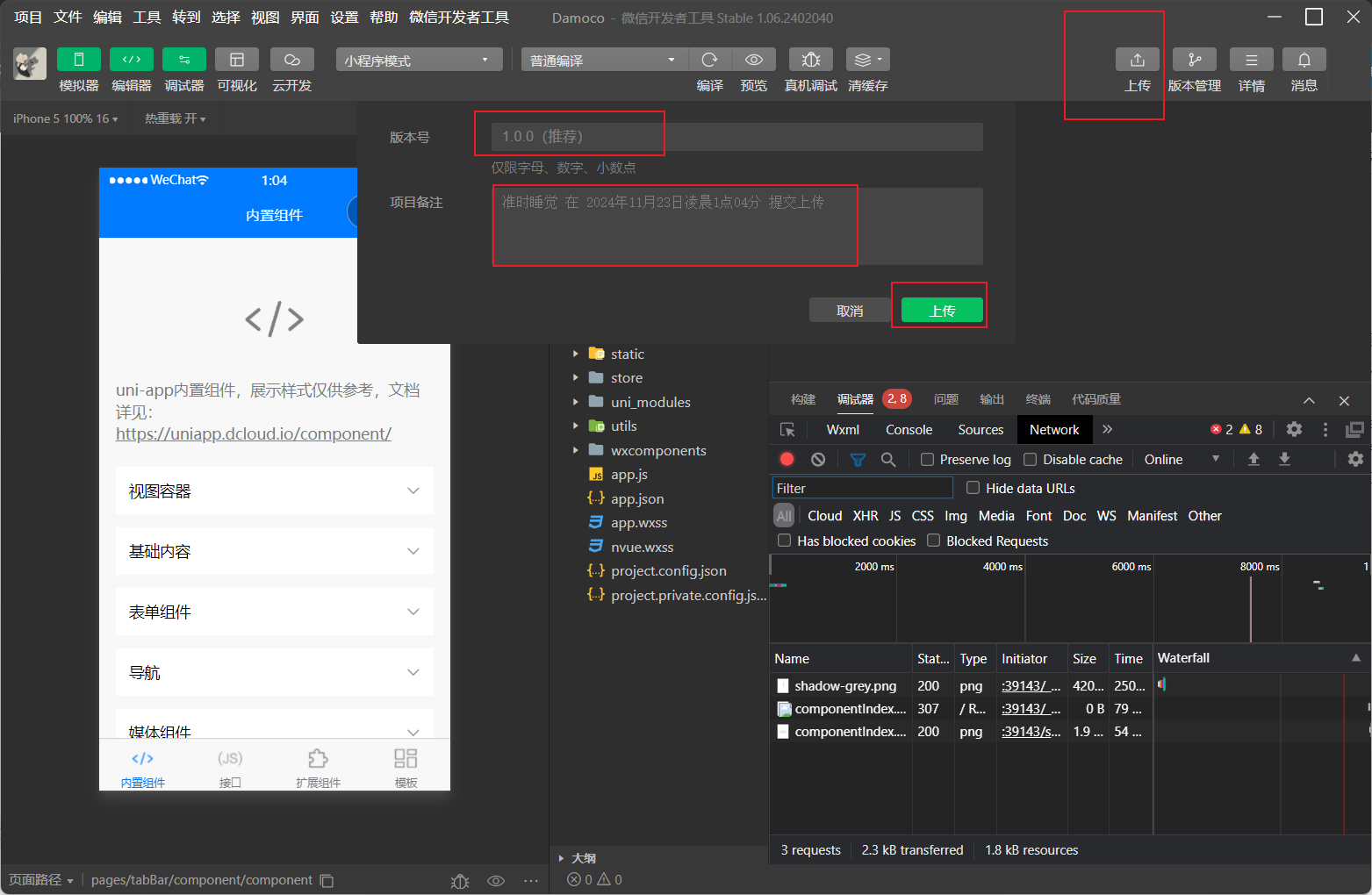Open the mini program mode (小程序模式) dropdown

(419, 60)
